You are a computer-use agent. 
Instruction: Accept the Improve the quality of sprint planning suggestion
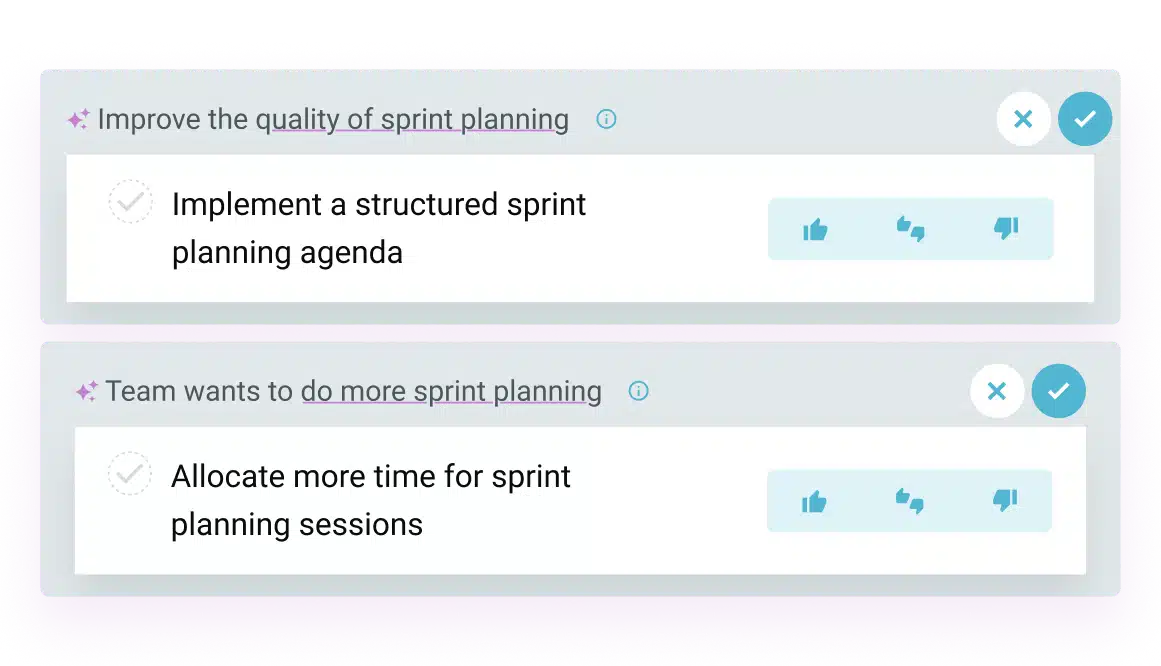(x=1085, y=119)
